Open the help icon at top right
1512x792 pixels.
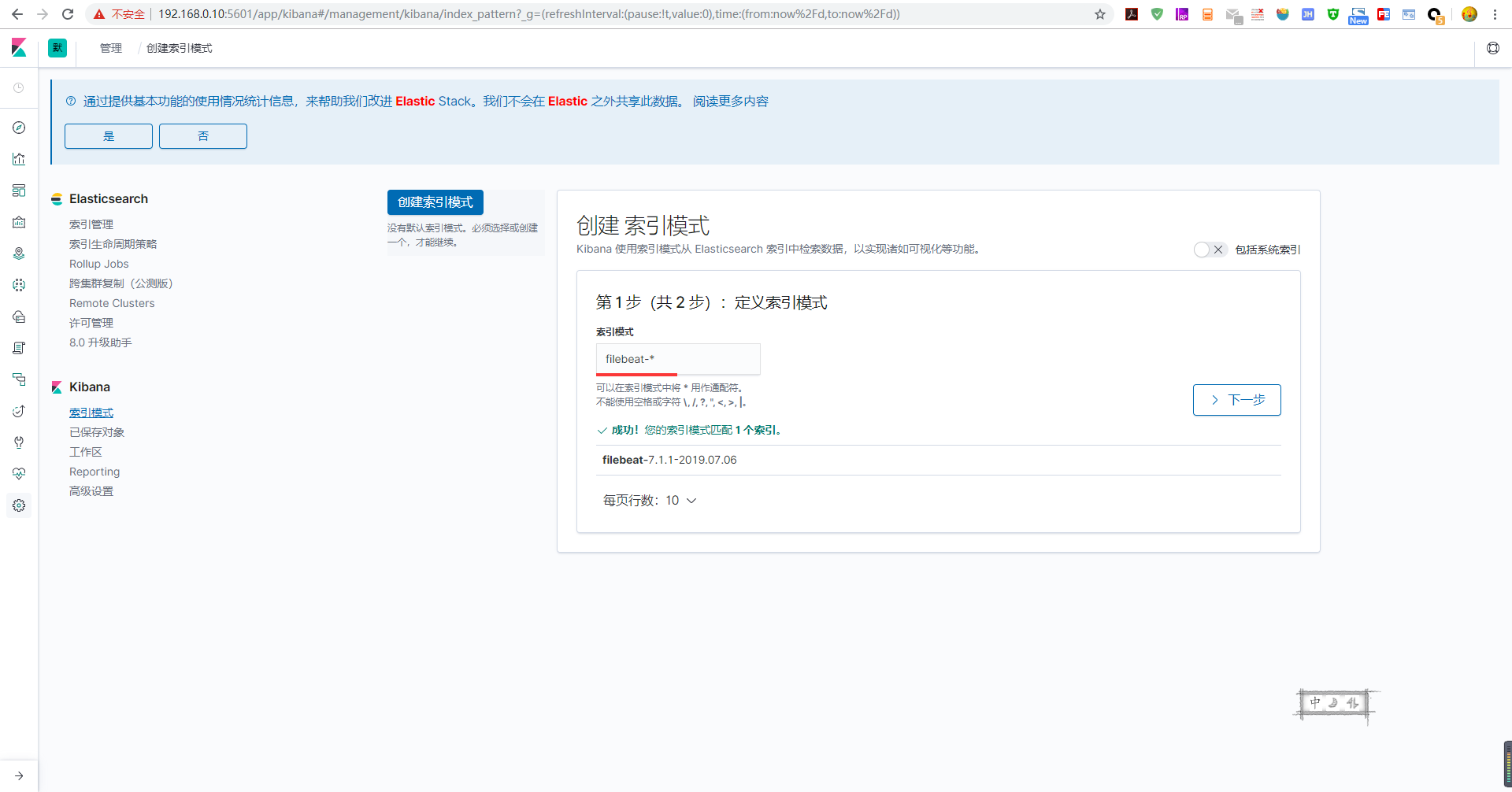coord(1493,48)
